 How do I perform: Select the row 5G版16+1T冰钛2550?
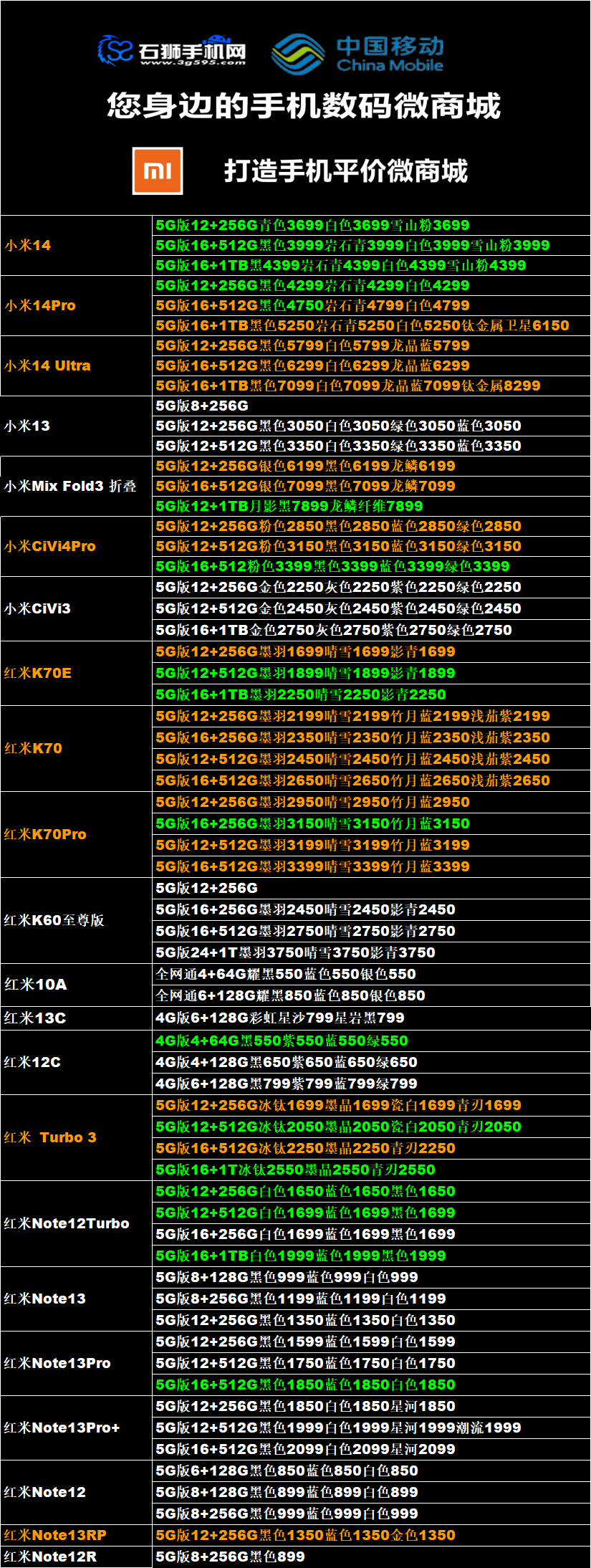372,1170
